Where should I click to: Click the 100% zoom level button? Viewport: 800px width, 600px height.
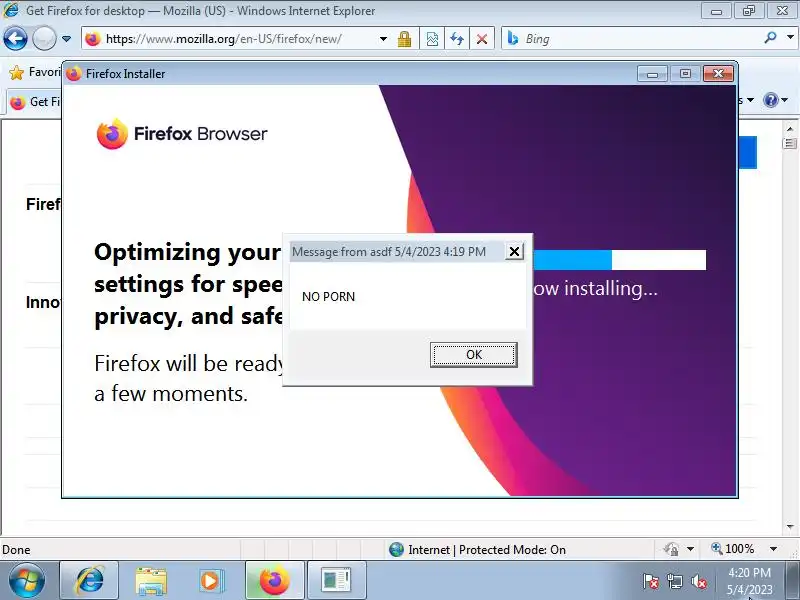pyautogui.click(x=733, y=549)
